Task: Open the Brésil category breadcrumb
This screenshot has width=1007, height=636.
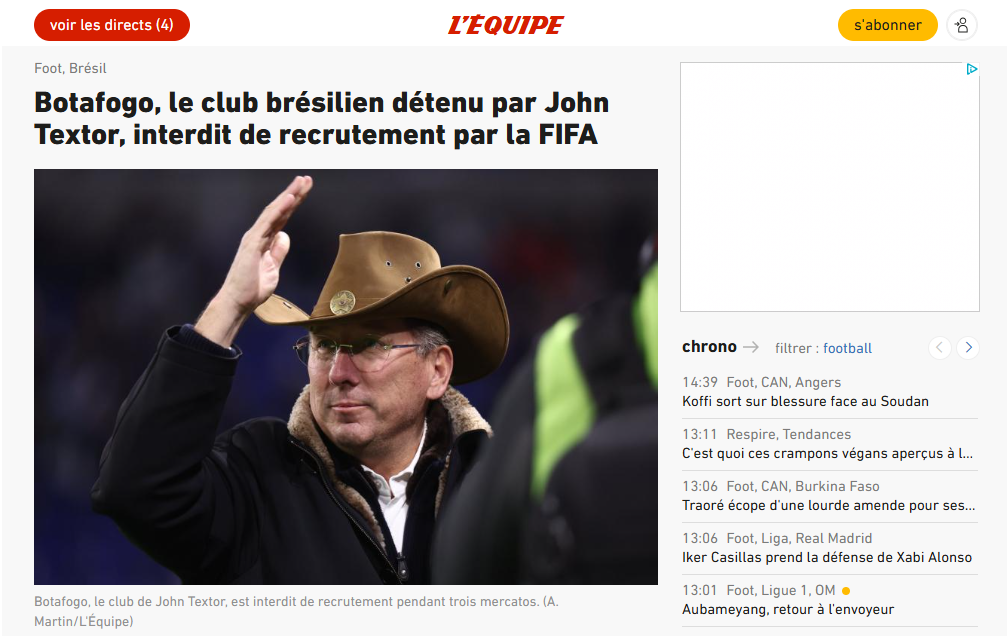Action: click(x=87, y=68)
